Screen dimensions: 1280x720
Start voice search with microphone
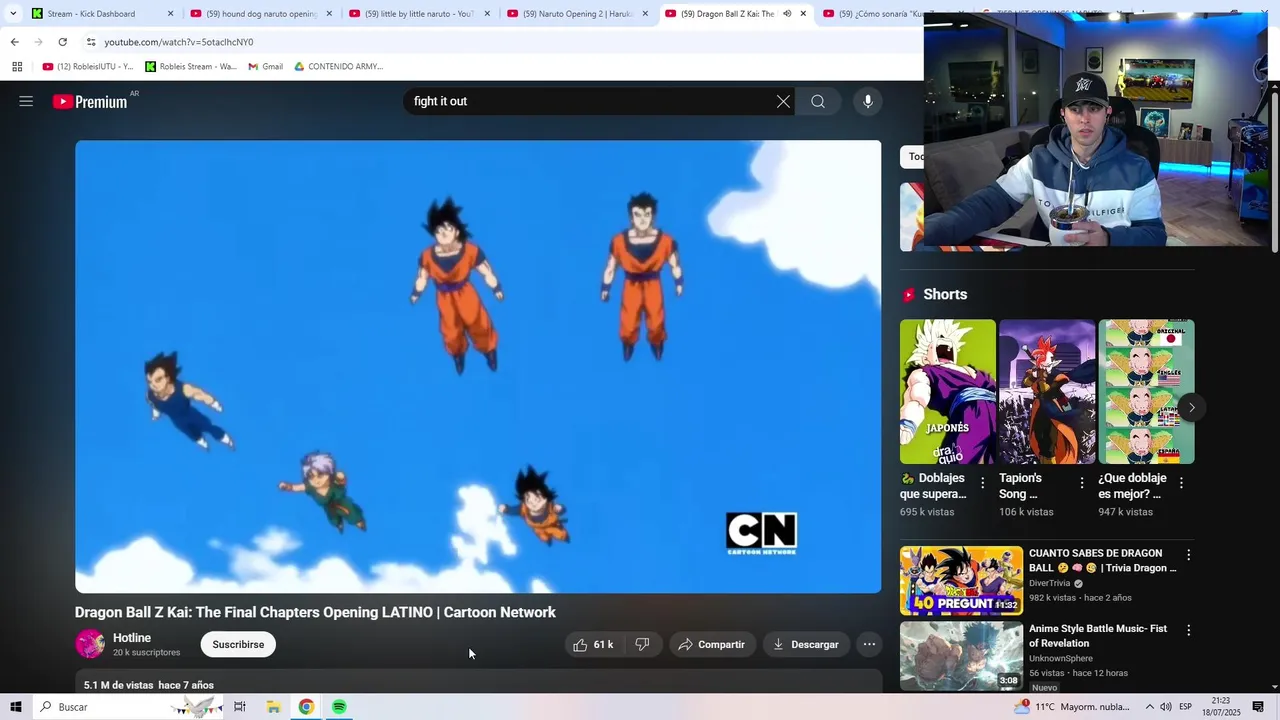(x=868, y=101)
